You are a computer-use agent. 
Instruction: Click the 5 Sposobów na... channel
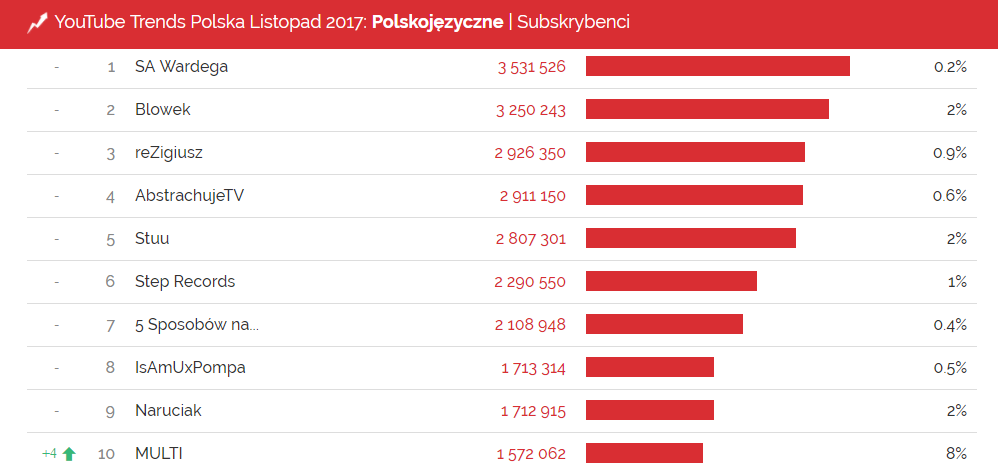pyautogui.click(x=197, y=325)
